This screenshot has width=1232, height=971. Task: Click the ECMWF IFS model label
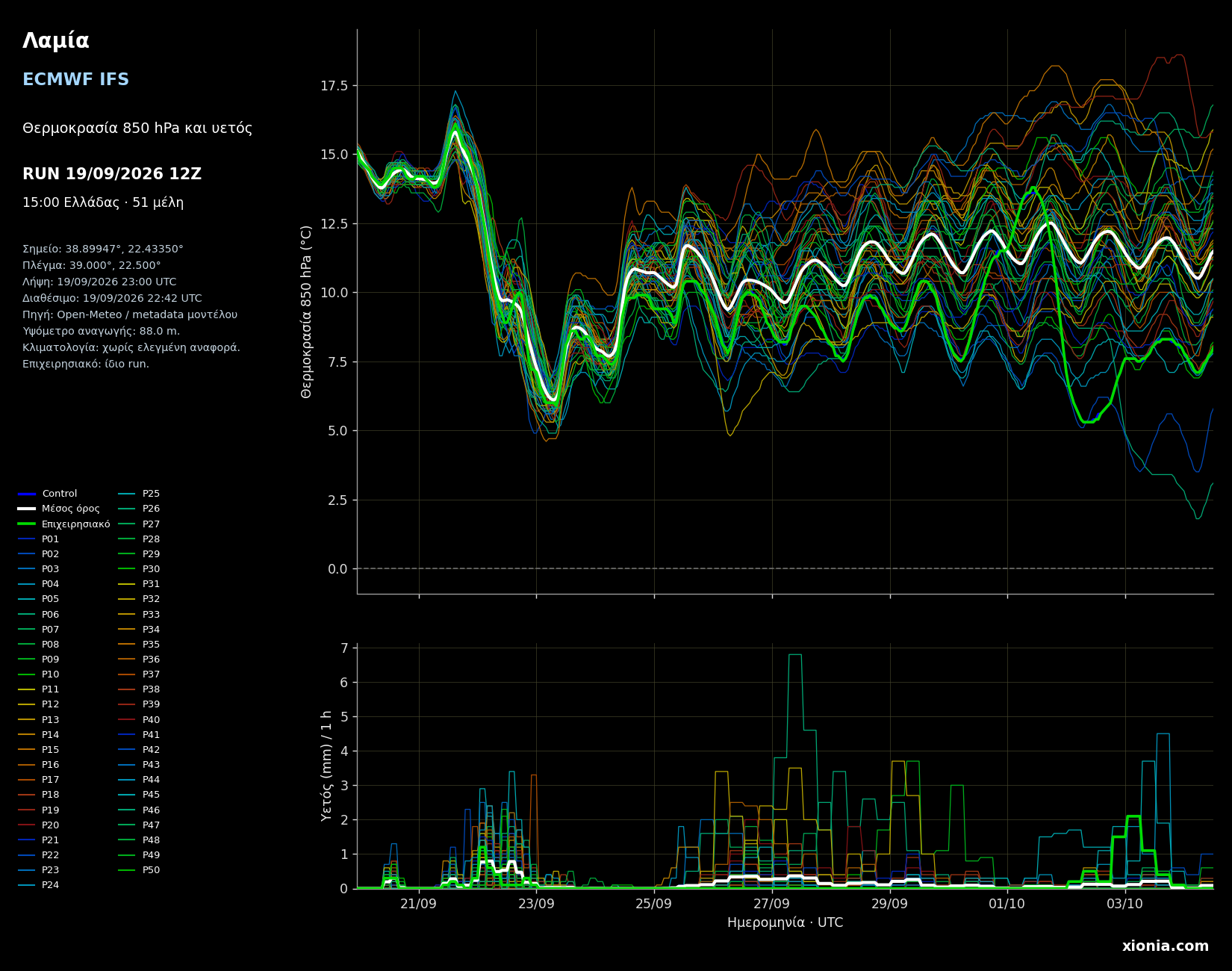75,80
